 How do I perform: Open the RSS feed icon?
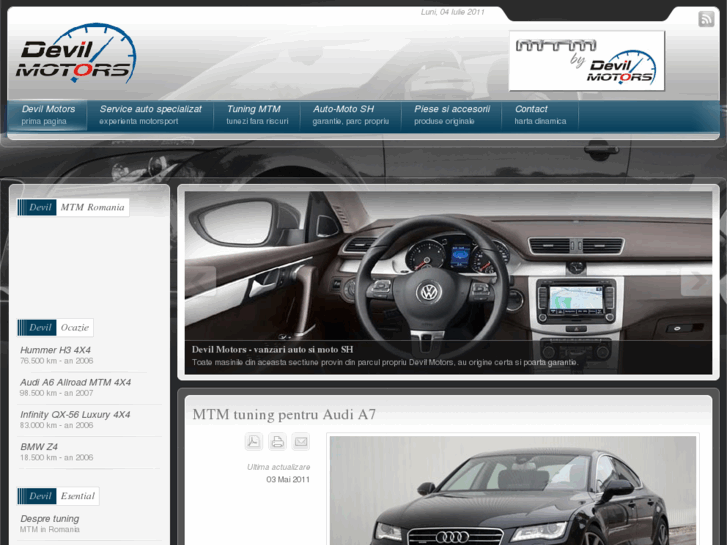[x=706, y=19]
